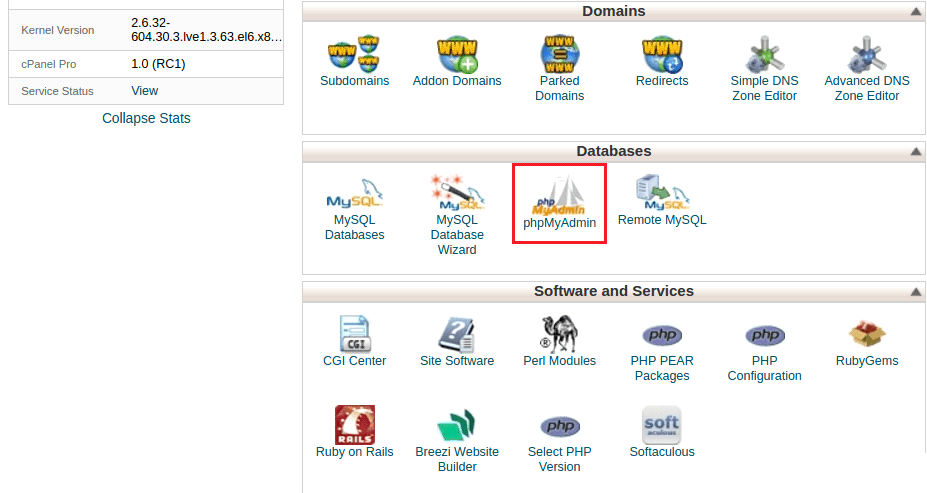Launch Softaculous installer
Screen dimensions: 927x493
pos(662,425)
